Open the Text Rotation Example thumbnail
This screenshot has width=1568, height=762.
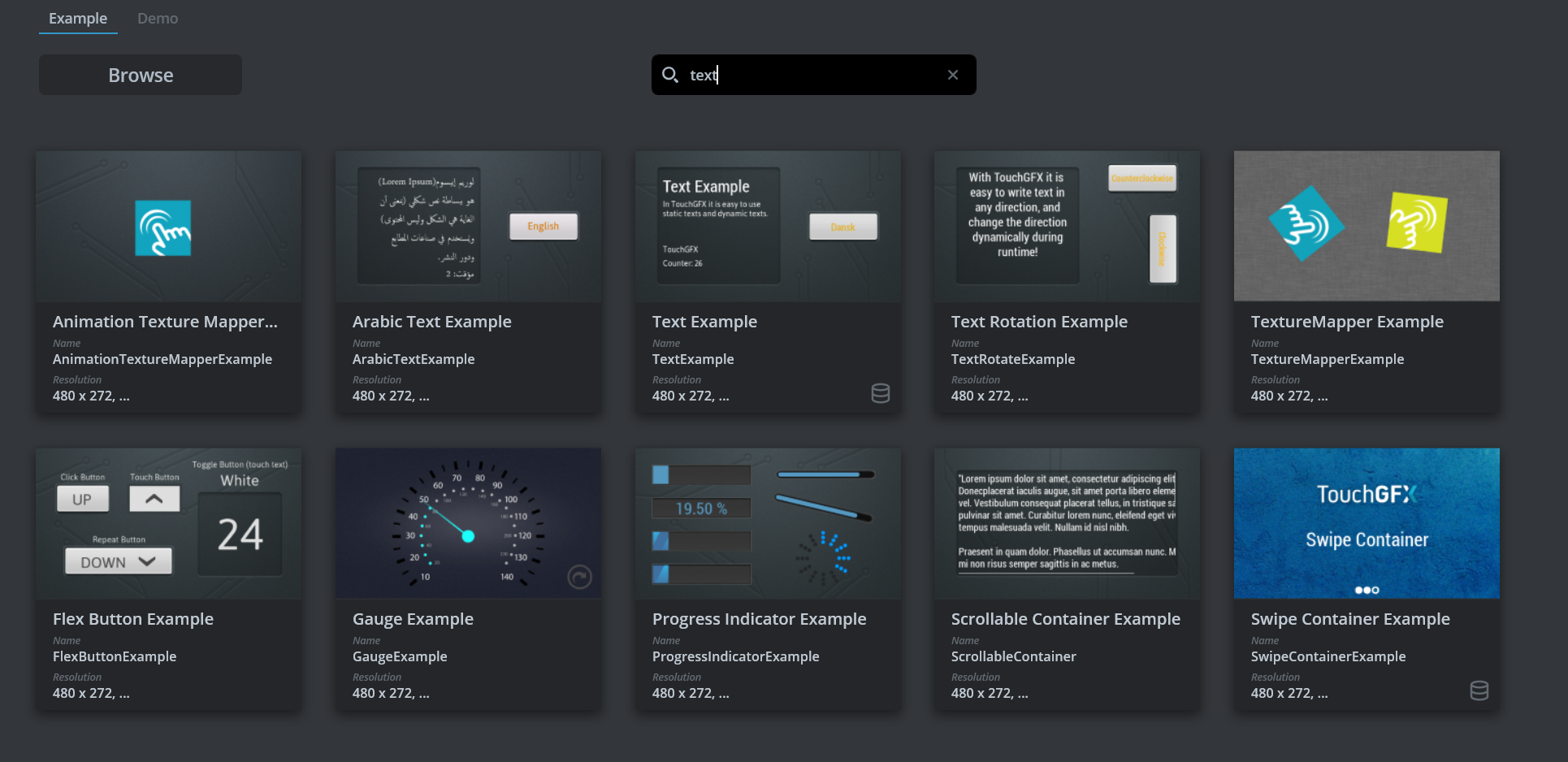tap(1067, 226)
